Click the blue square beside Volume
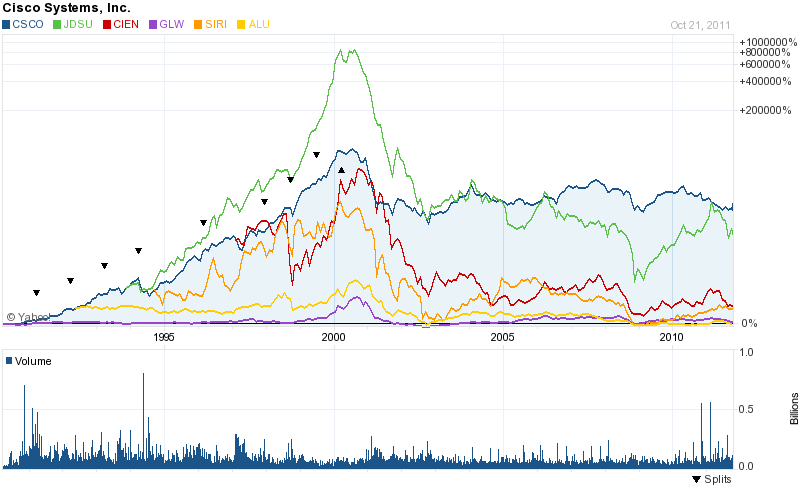The height and width of the screenshot is (488, 800). [9, 361]
